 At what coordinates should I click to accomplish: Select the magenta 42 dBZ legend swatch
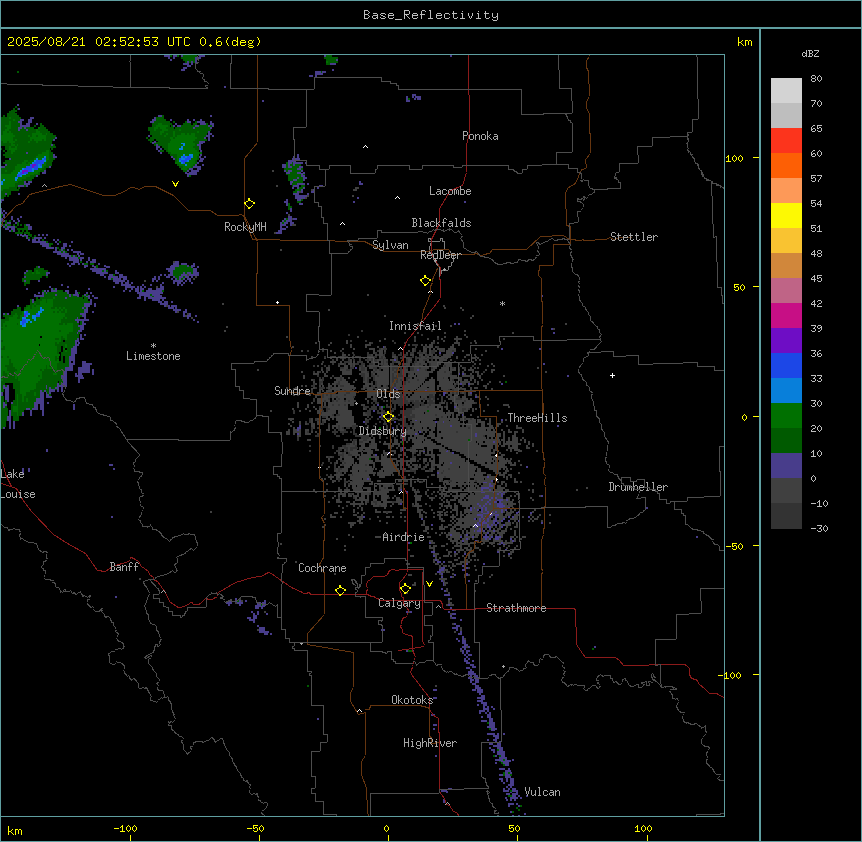[x=786, y=315]
